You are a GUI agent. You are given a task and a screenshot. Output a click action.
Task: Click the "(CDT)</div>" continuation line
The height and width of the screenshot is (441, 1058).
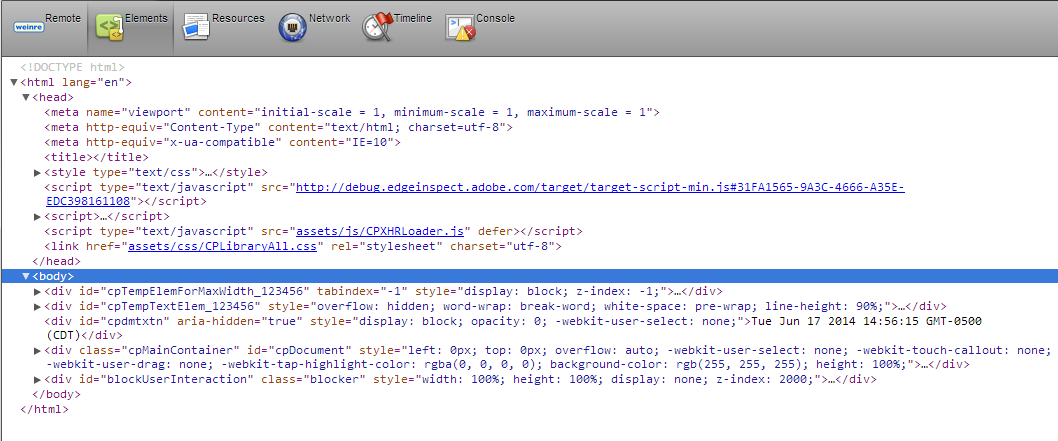pos(84,335)
